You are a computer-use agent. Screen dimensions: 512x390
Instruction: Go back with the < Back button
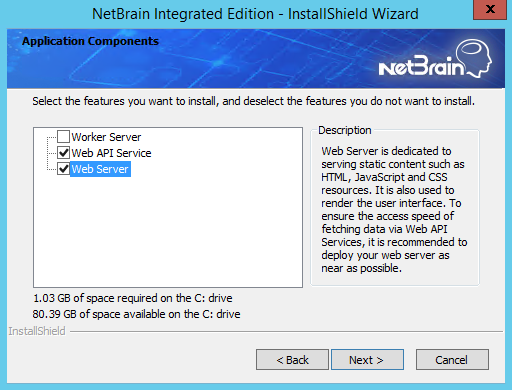click(292, 360)
